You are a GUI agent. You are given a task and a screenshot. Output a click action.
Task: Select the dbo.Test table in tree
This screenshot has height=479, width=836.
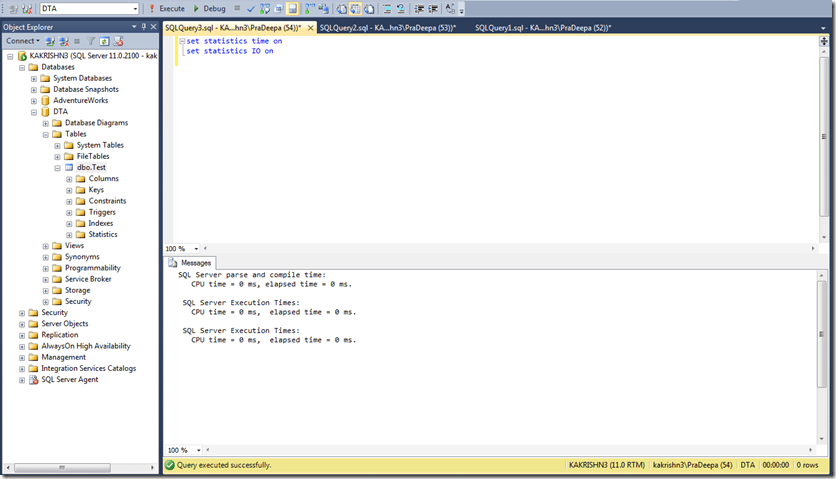point(91,167)
